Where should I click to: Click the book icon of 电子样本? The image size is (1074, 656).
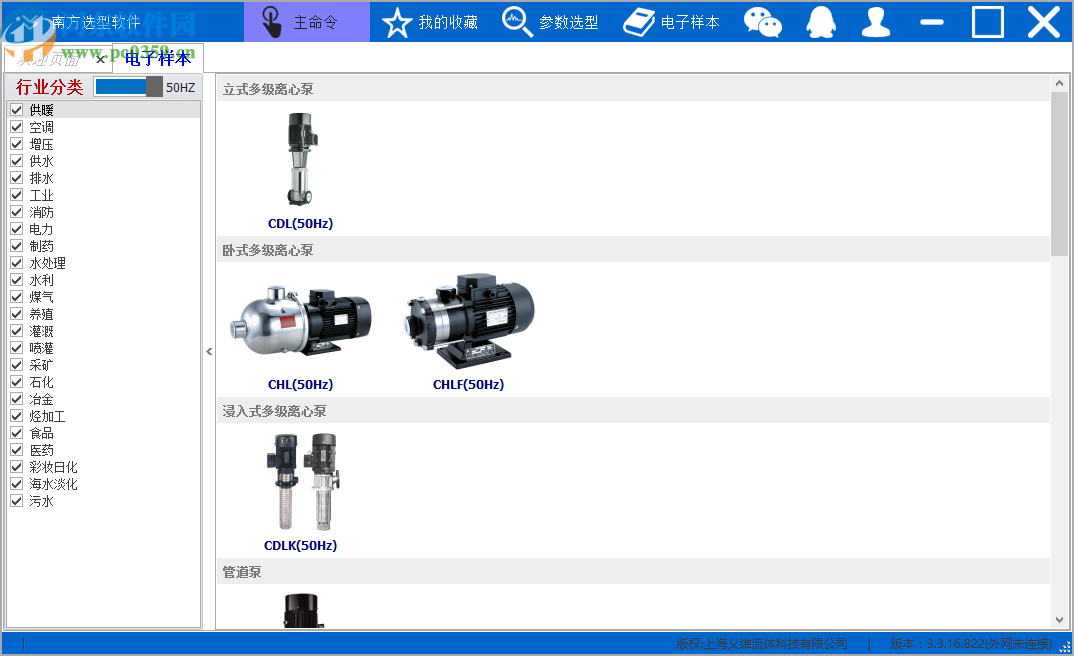point(639,23)
